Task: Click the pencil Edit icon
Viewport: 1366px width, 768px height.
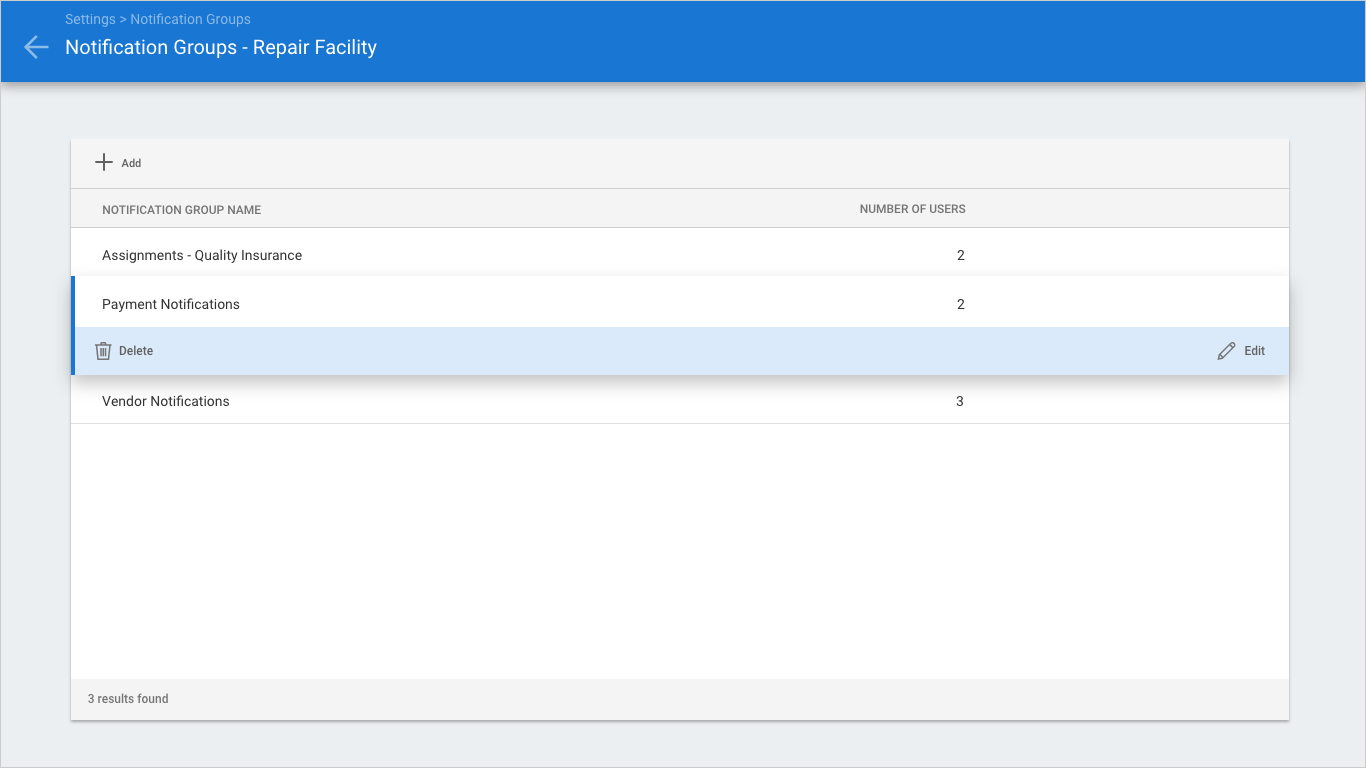Action: click(1226, 351)
